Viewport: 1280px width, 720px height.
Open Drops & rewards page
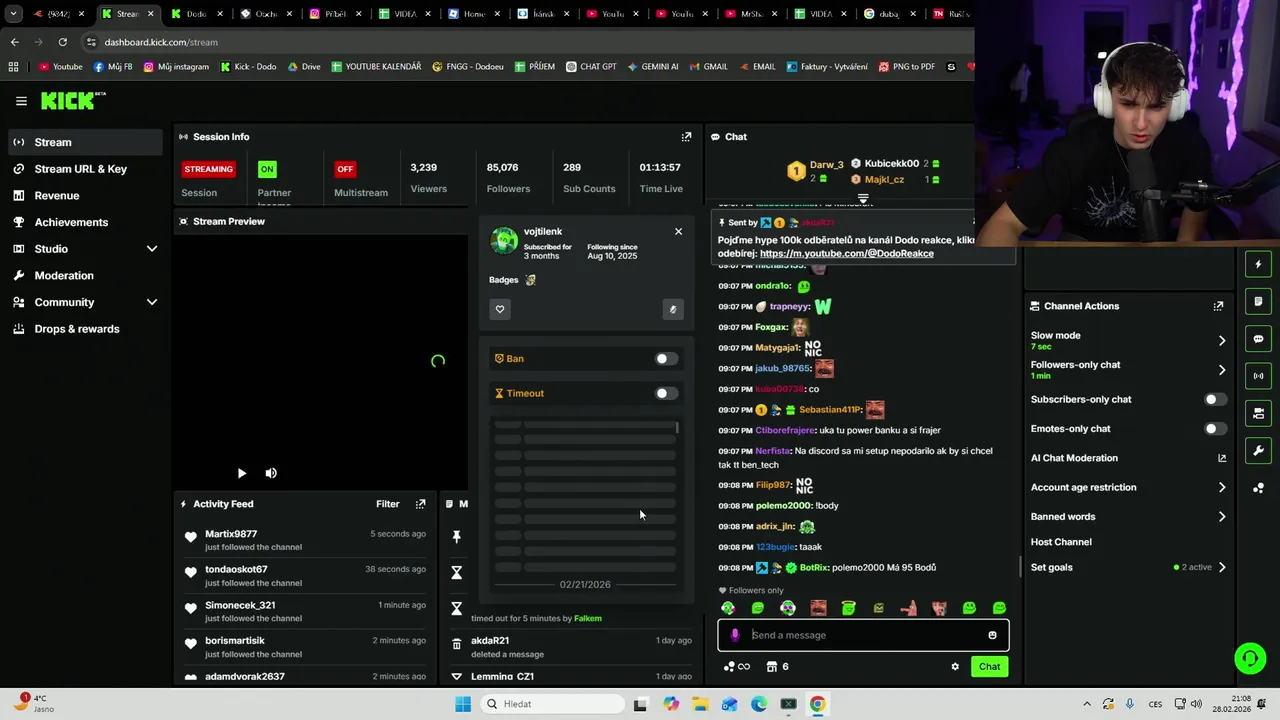(77, 329)
